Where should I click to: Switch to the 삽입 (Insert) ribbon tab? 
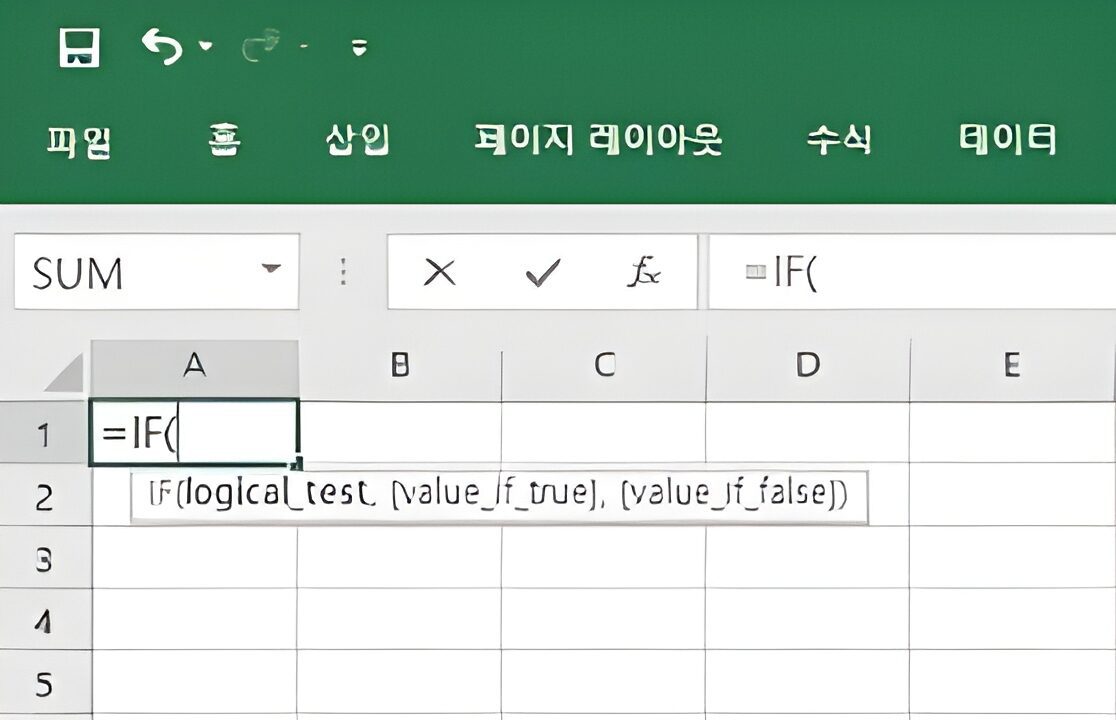[x=357, y=139]
